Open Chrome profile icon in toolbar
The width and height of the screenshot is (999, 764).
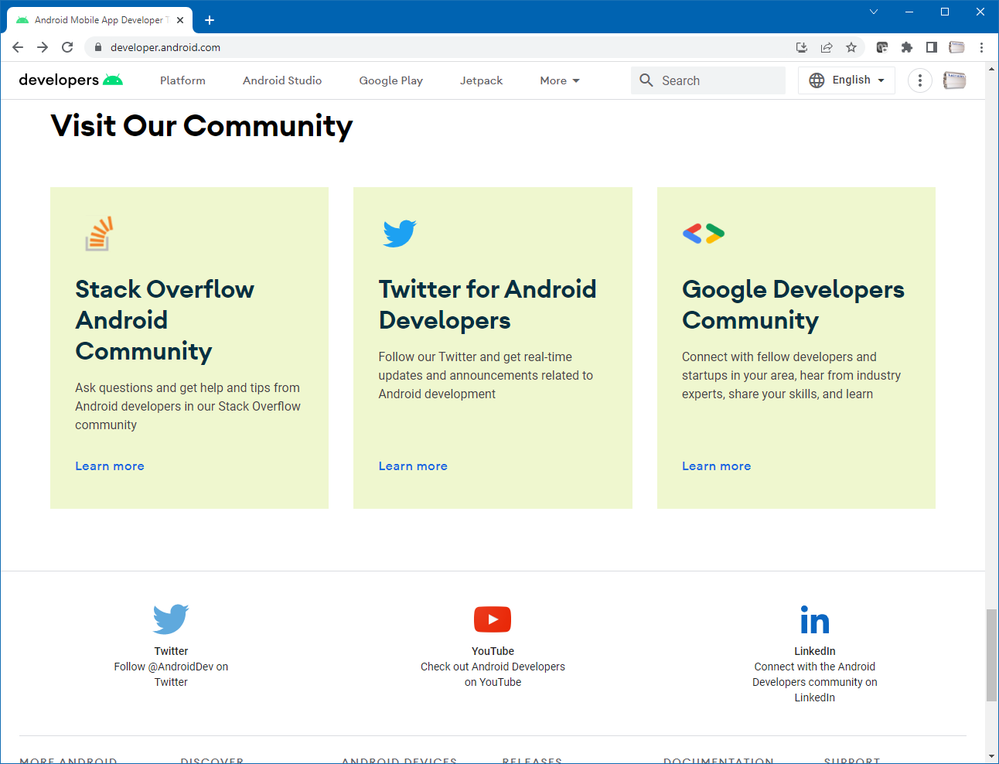click(x=956, y=47)
